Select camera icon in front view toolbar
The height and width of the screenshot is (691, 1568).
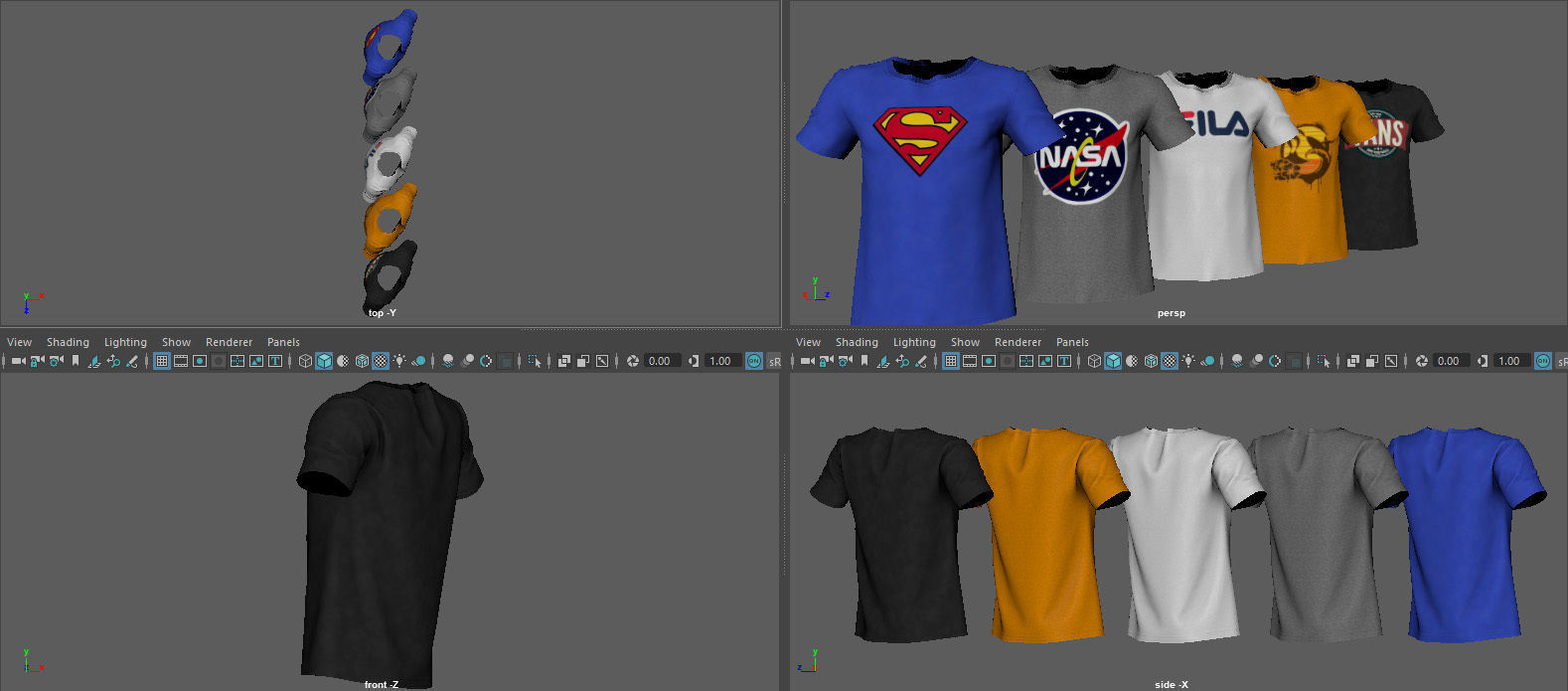tap(18, 361)
